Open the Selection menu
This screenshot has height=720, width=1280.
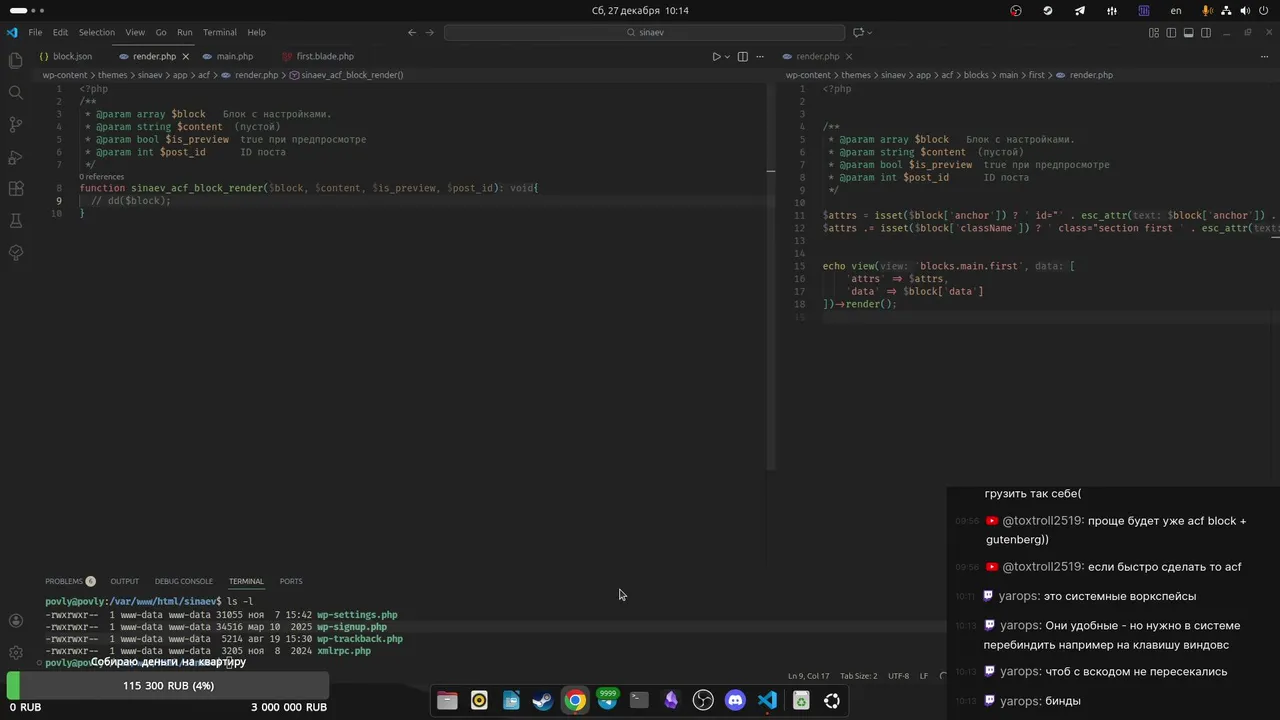click(97, 32)
